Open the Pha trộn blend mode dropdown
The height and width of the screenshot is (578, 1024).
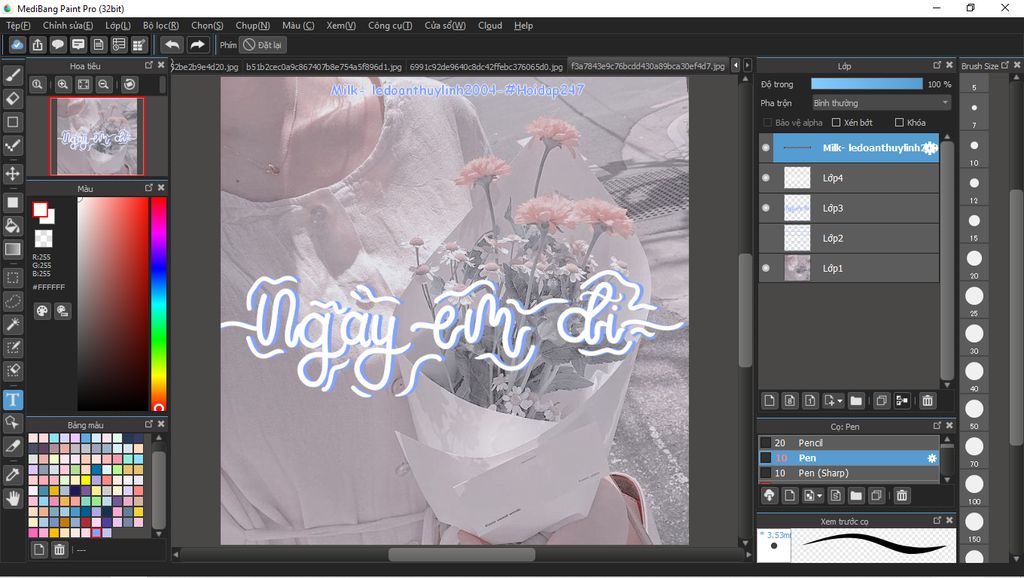click(881, 103)
